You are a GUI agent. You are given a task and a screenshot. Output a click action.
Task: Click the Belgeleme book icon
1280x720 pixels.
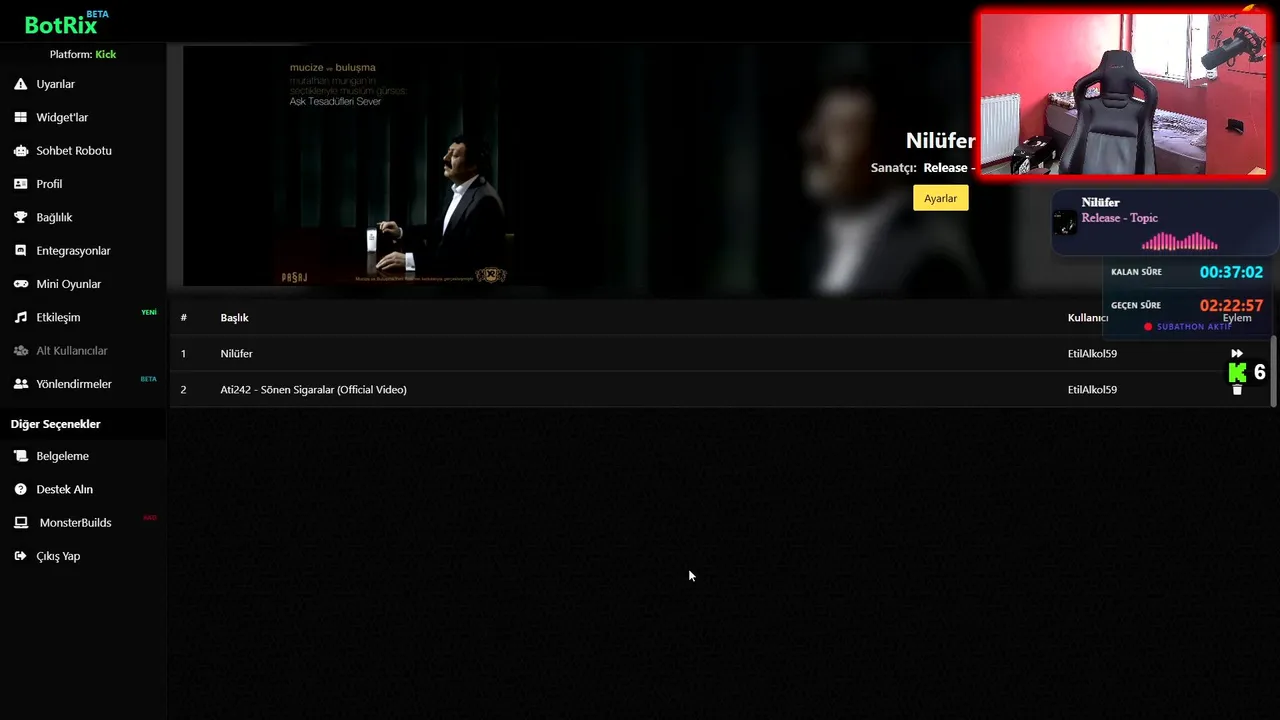pos(20,456)
